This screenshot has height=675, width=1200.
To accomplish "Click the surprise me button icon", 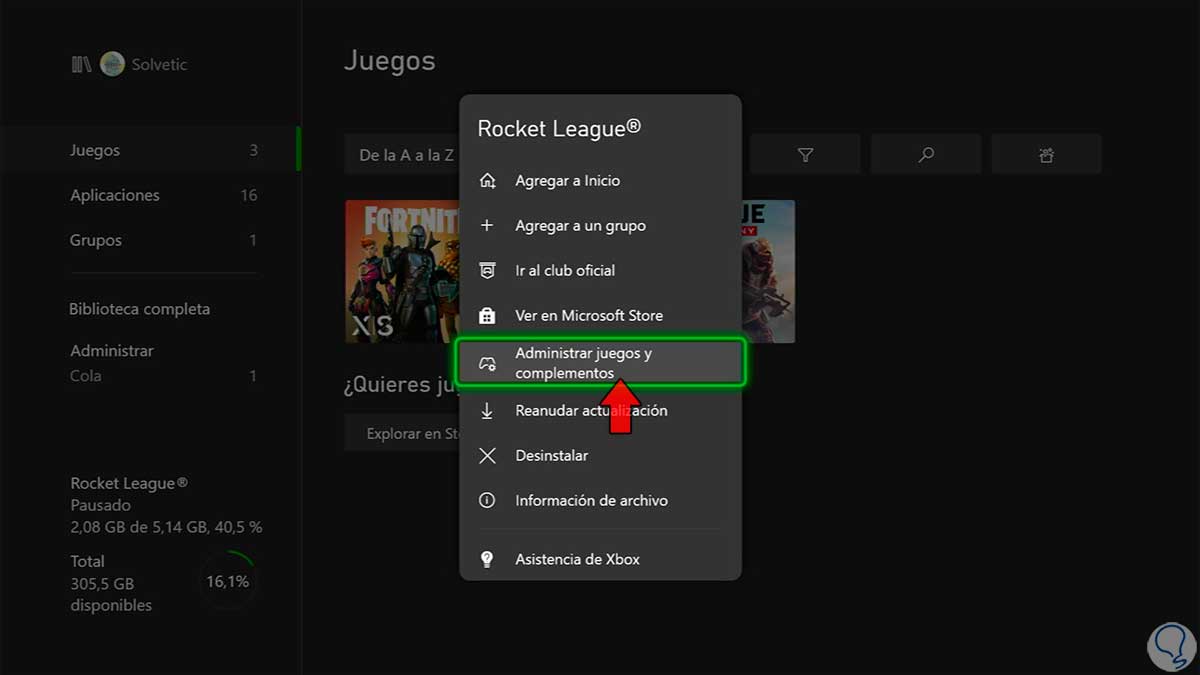I will click(x=1046, y=155).
